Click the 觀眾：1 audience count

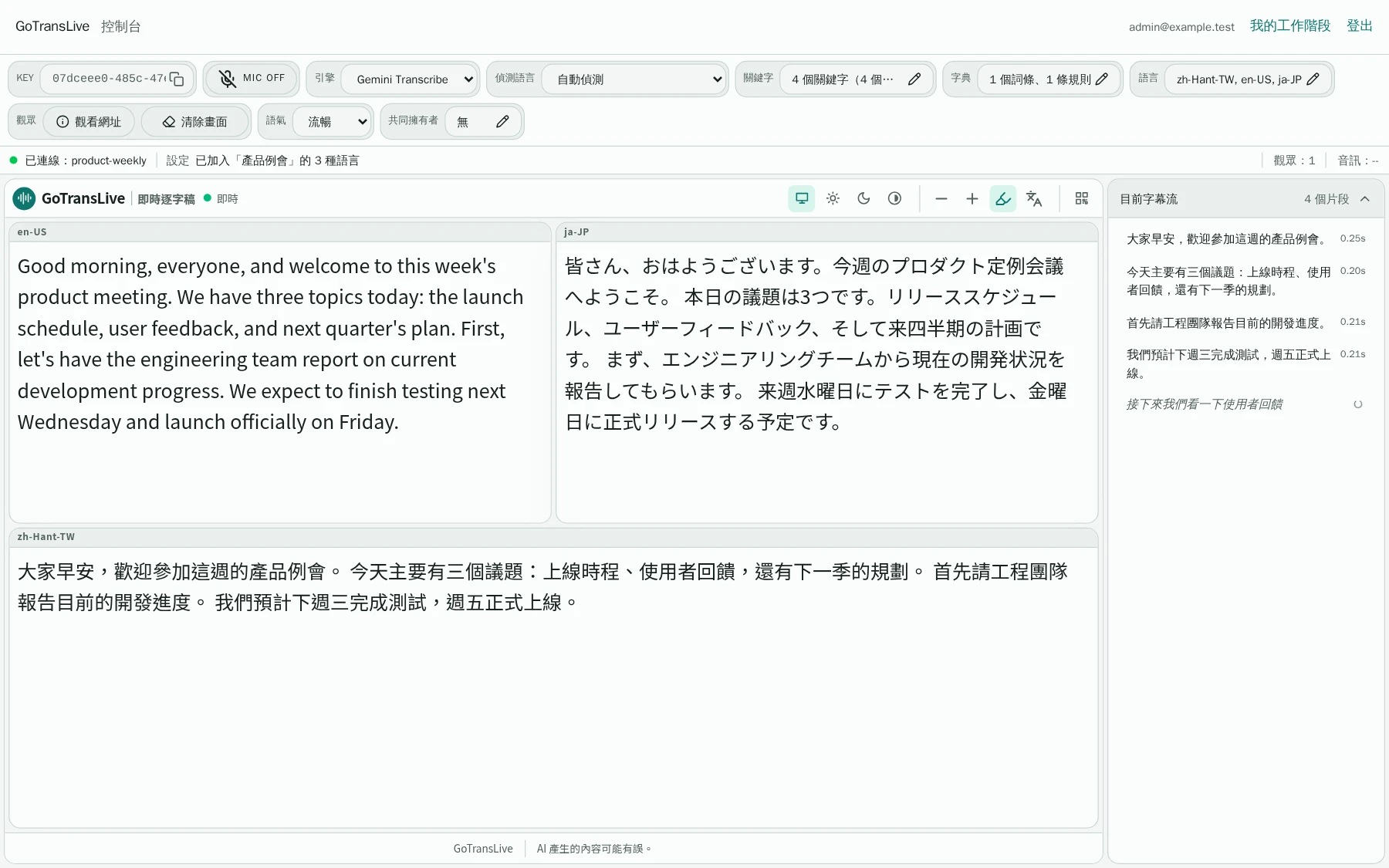(1294, 160)
